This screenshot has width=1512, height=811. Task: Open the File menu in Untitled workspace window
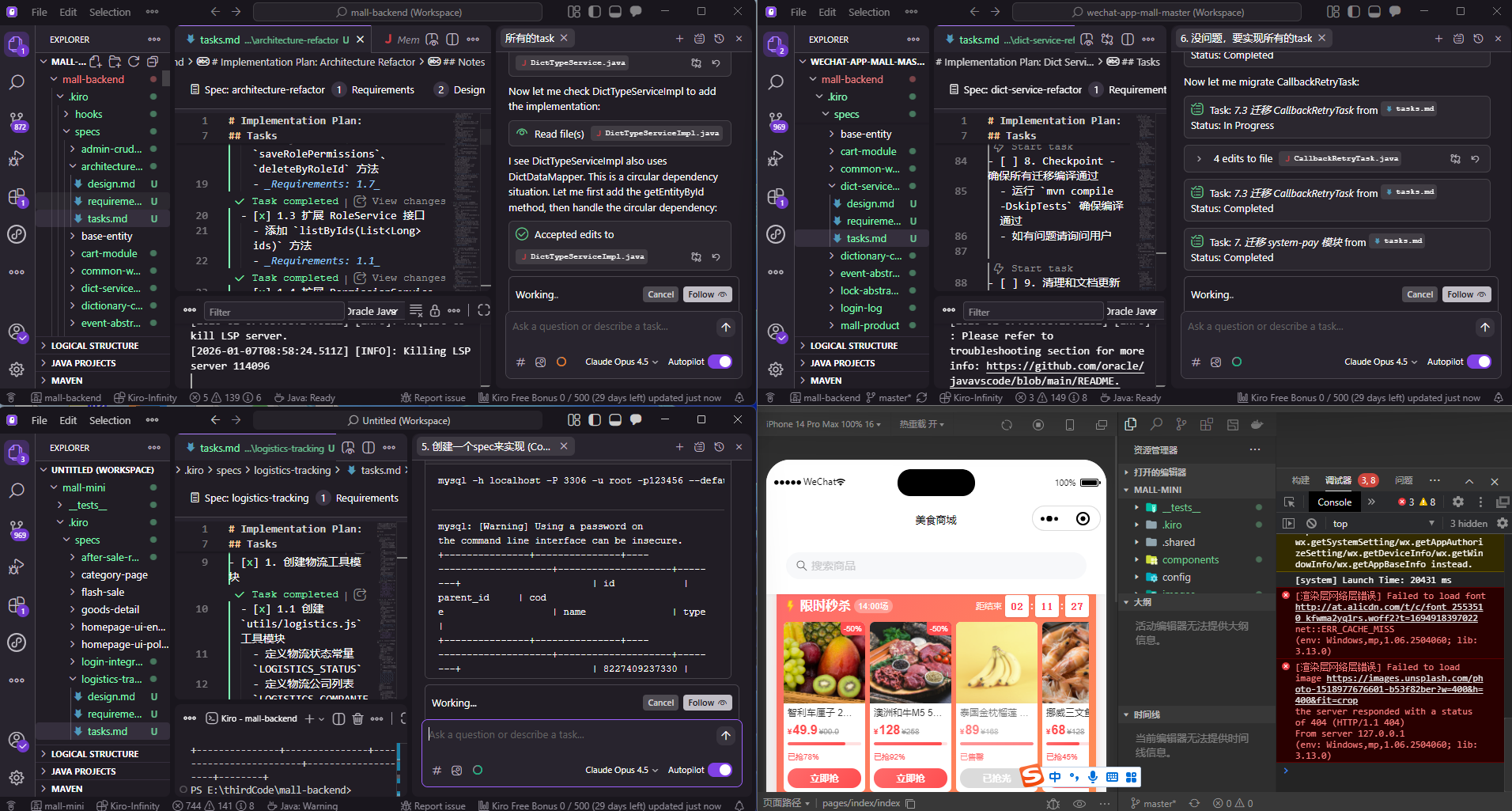[x=39, y=420]
